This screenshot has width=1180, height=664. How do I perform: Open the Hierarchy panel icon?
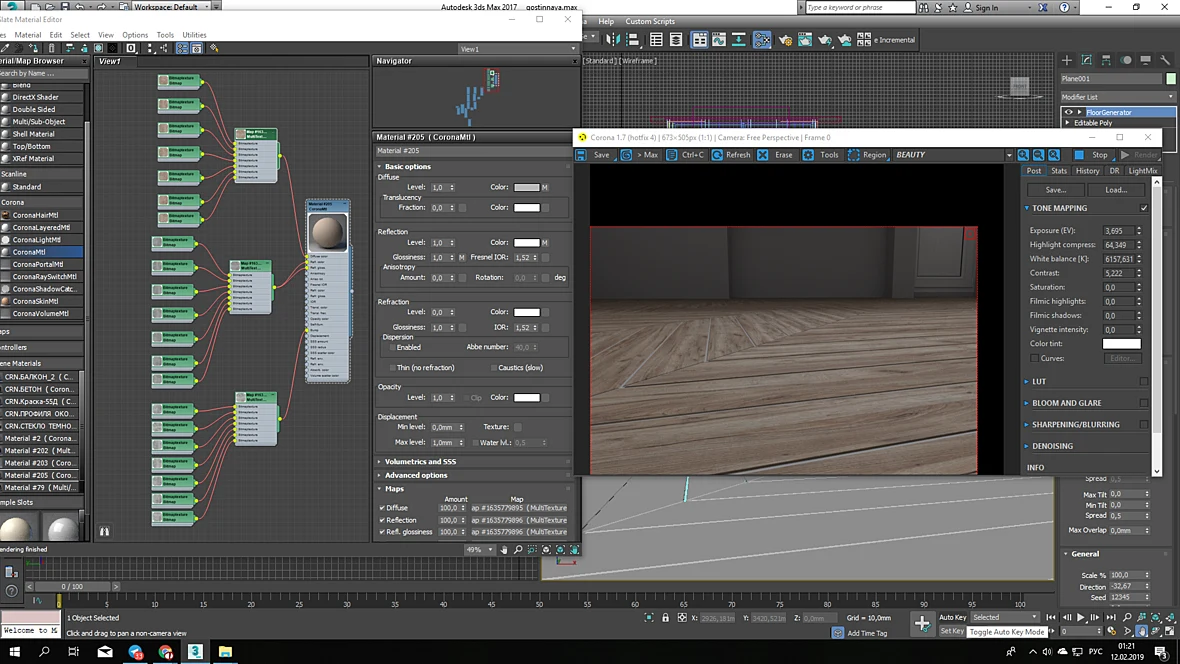tap(1106, 60)
